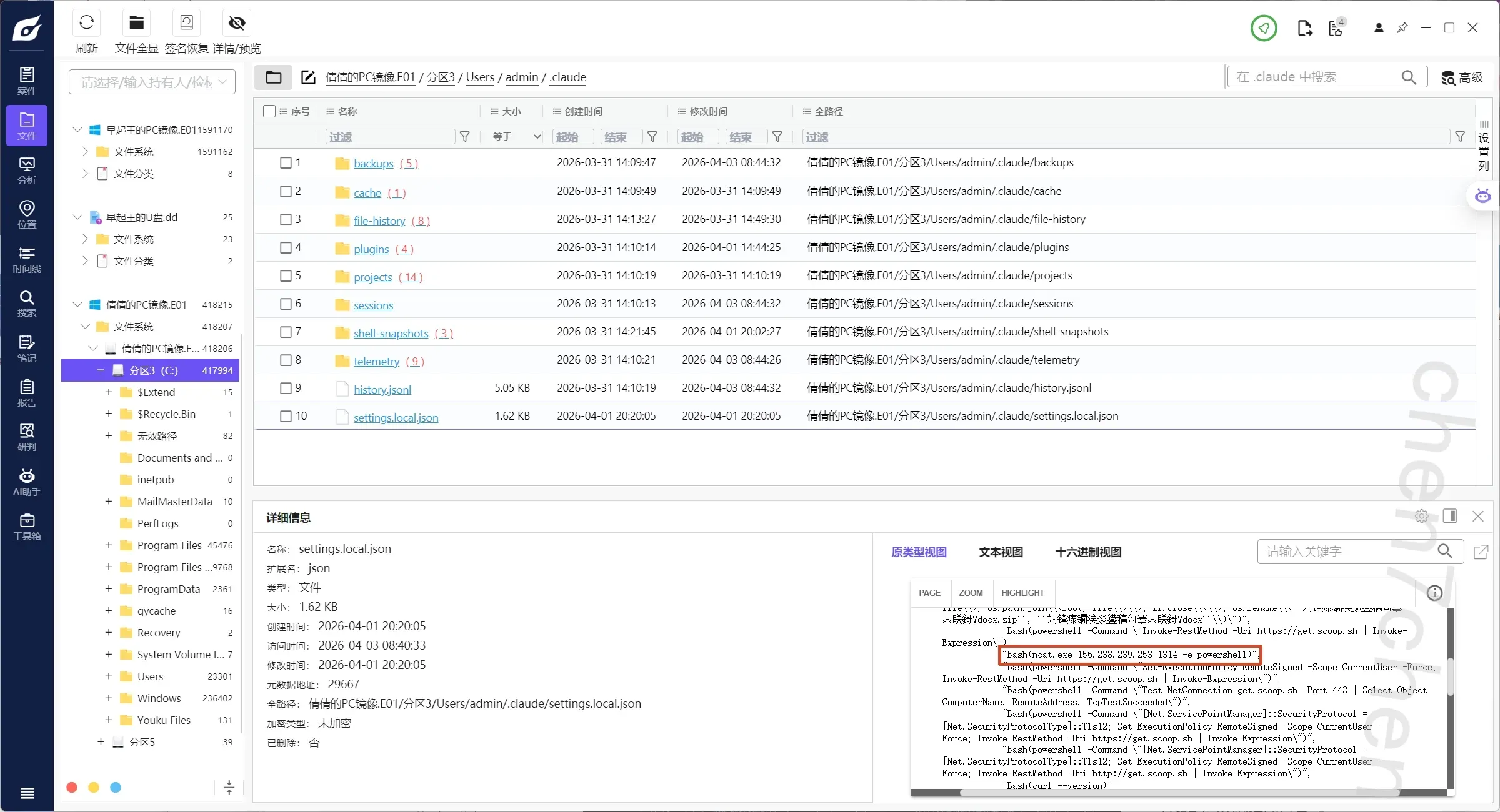Open the 时间线 timeline sidebar icon
Viewport: 1500px width, 812px height.
pyautogui.click(x=26, y=259)
